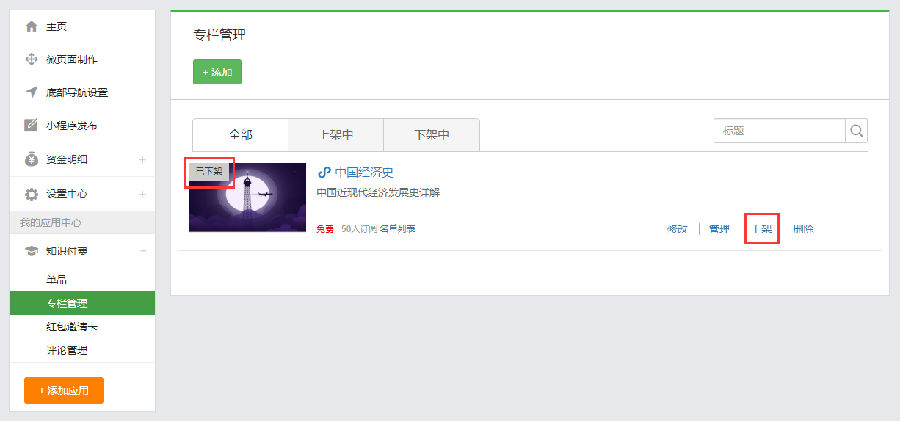This screenshot has width=900, height=421.
Task: Switch to the 上架中 tab
Action: [x=336, y=135]
